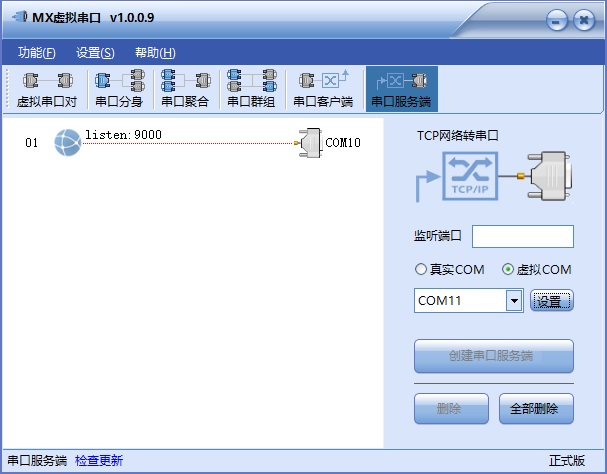Click the COM10 serial connector icon

pos(309,143)
